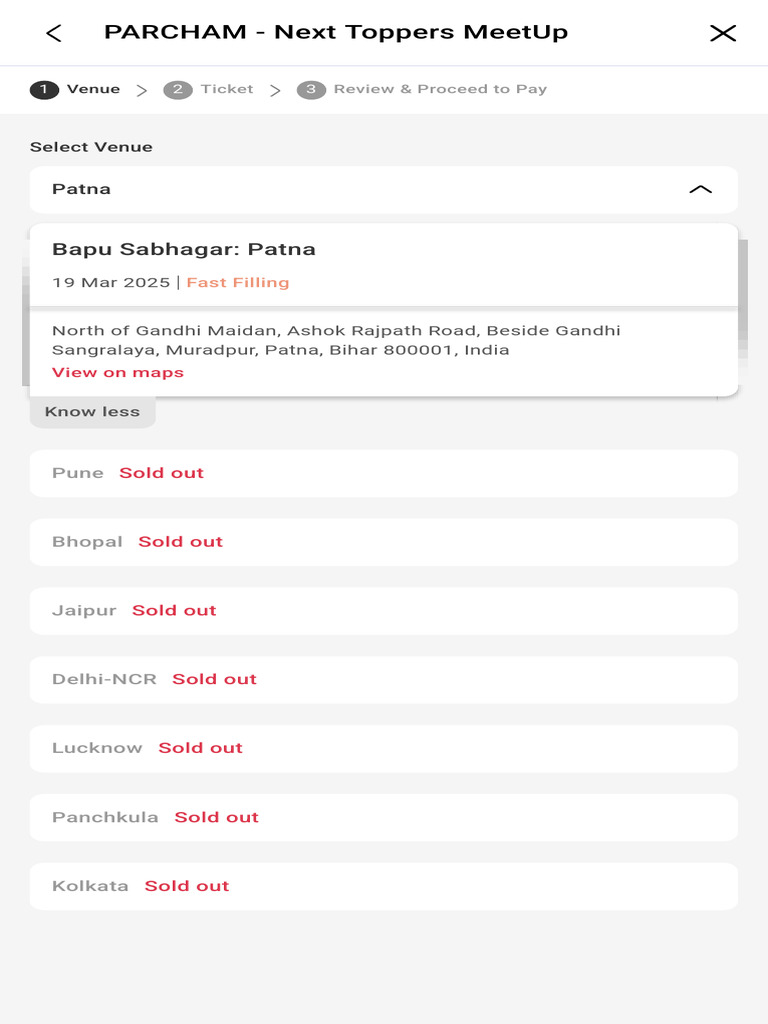This screenshot has width=768, height=1024.
Task: Select the Kolkata venue row
Action: tap(384, 886)
